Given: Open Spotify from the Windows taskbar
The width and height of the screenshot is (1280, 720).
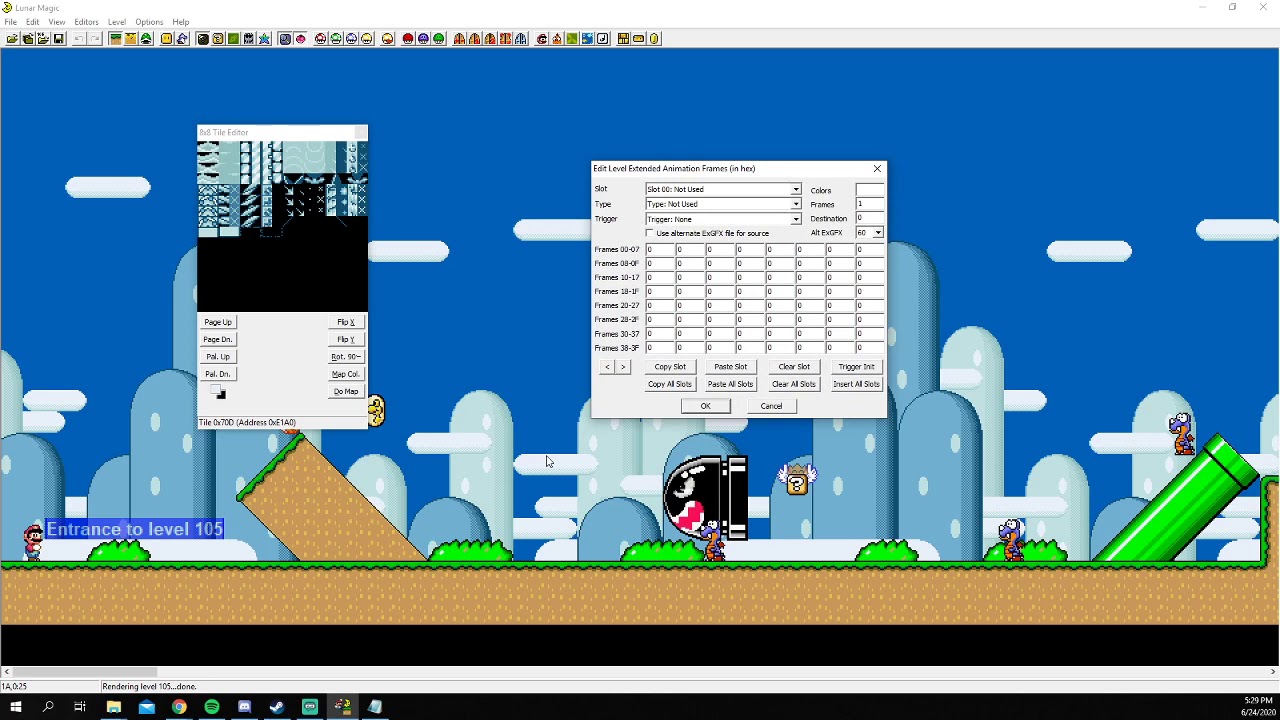Looking at the screenshot, I should click(x=212, y=707).
